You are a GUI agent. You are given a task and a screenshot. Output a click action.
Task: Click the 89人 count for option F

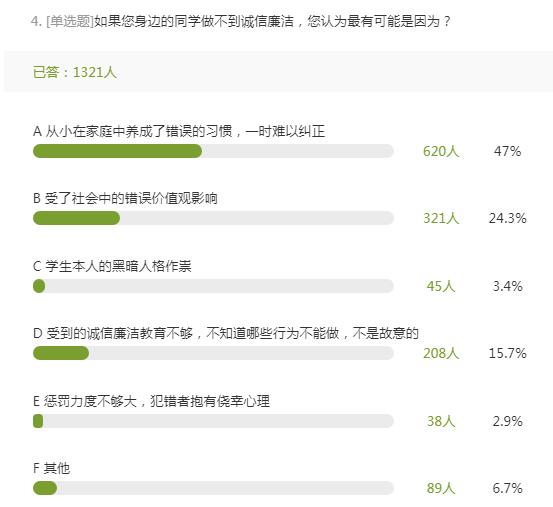point(441,488)
